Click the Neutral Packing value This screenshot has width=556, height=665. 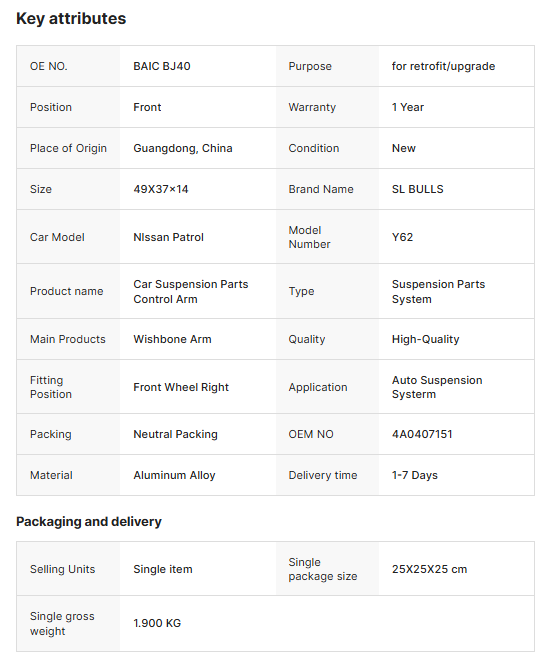tap(175, 434)
